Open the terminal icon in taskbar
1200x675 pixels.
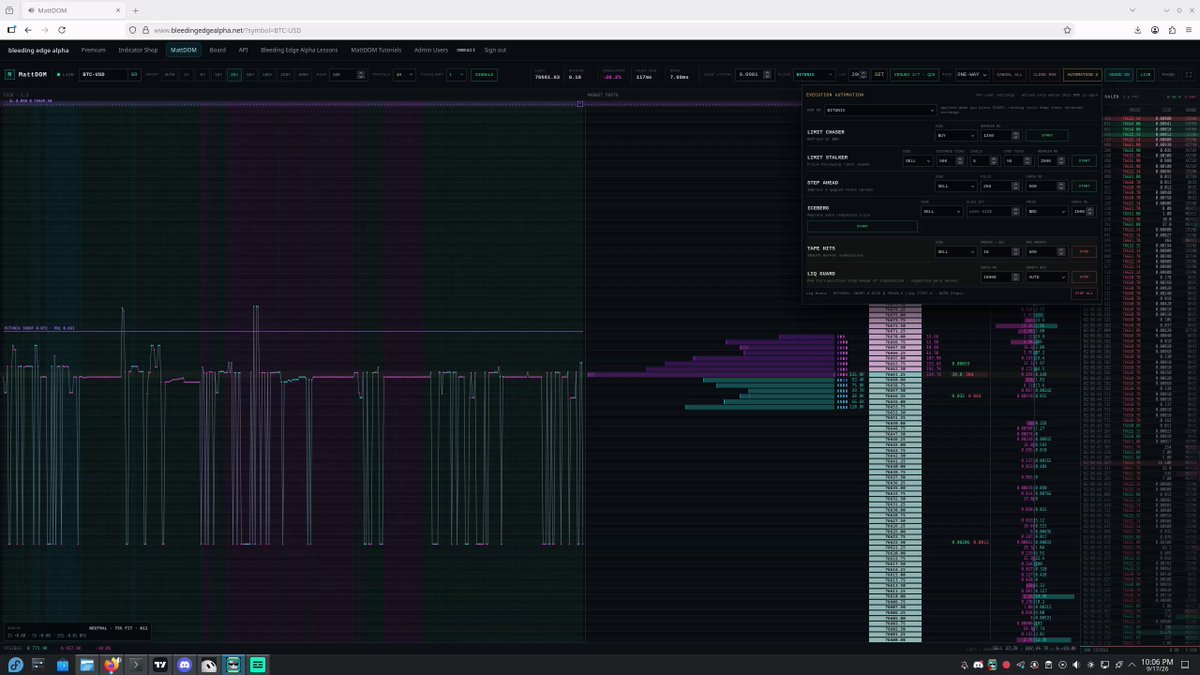pyautogui.click(x=135, y=665)
